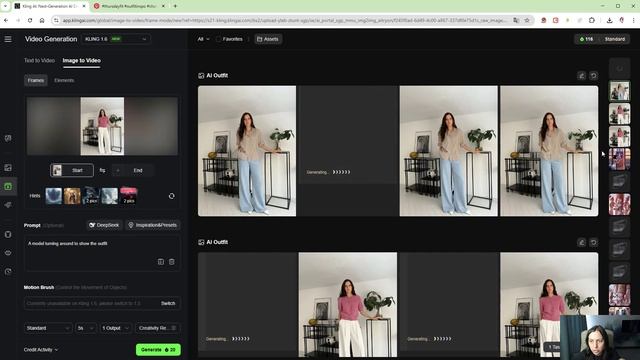Click the uploaded start-frame image preview
The width and height of the screenshot is (640, 360).
tap(102, 126)
